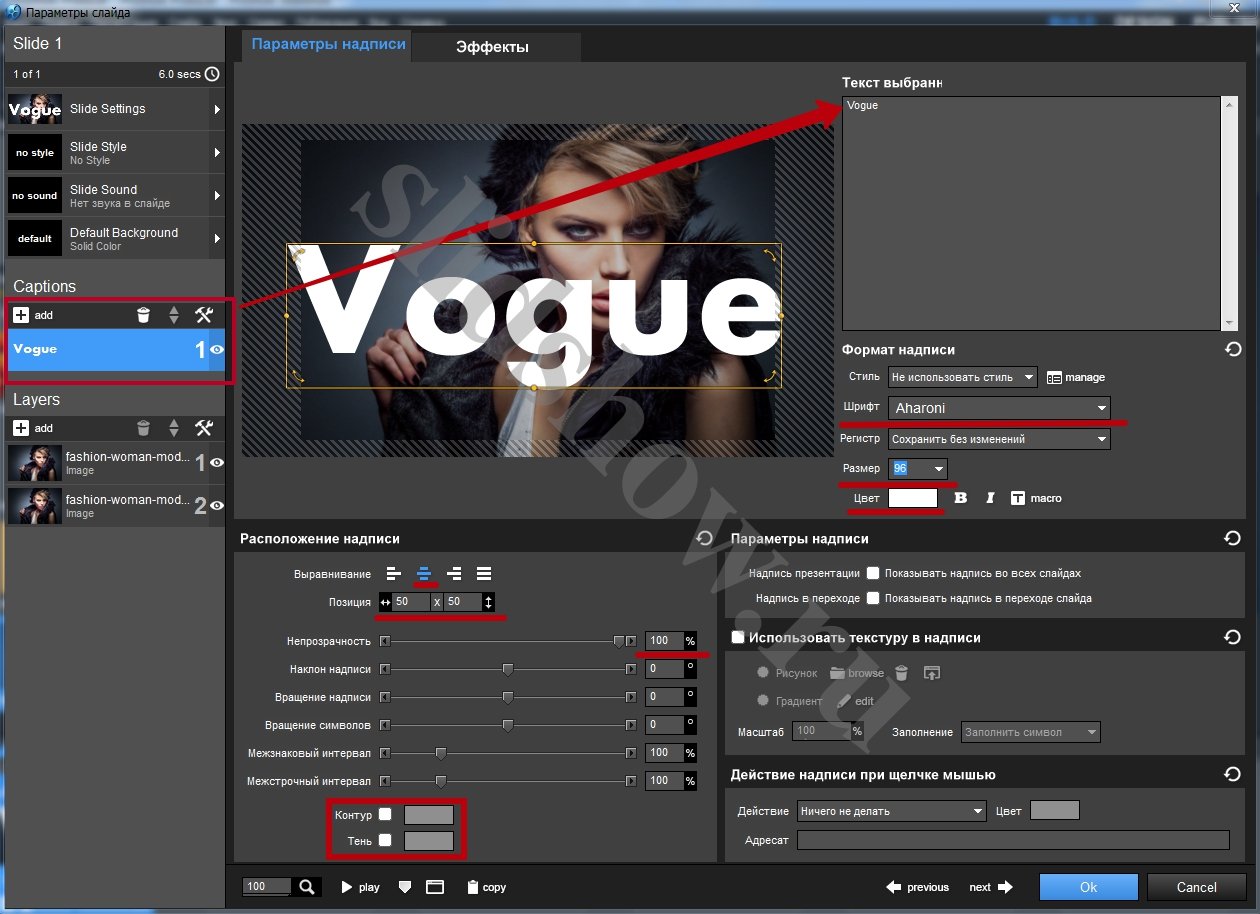
Task: Open Стиль dropdown list
Action: [x=964, y=378]
